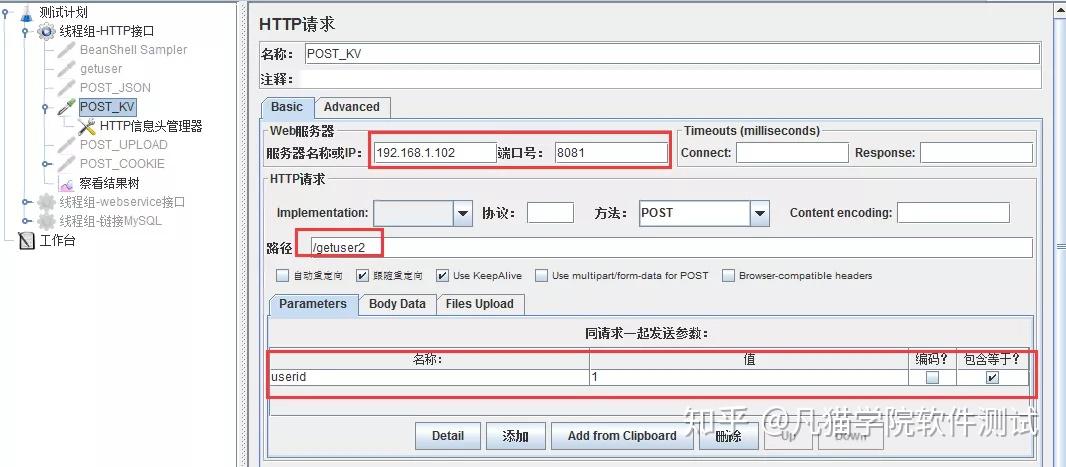
Task: Click the 路径 field with /getuser2
Action: pyautogui.click(x=670, y=247)
